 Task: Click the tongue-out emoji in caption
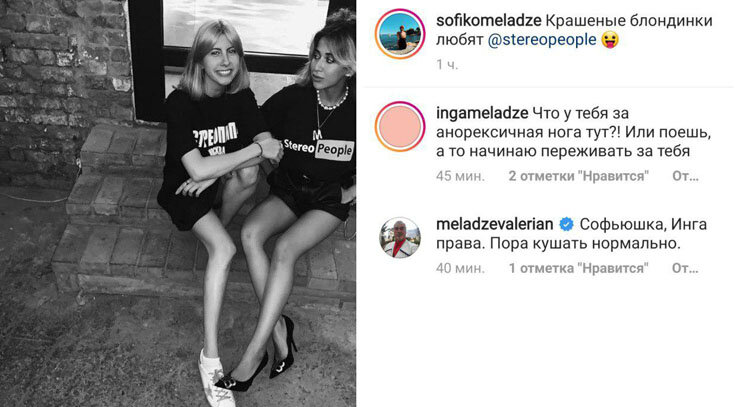610,40
